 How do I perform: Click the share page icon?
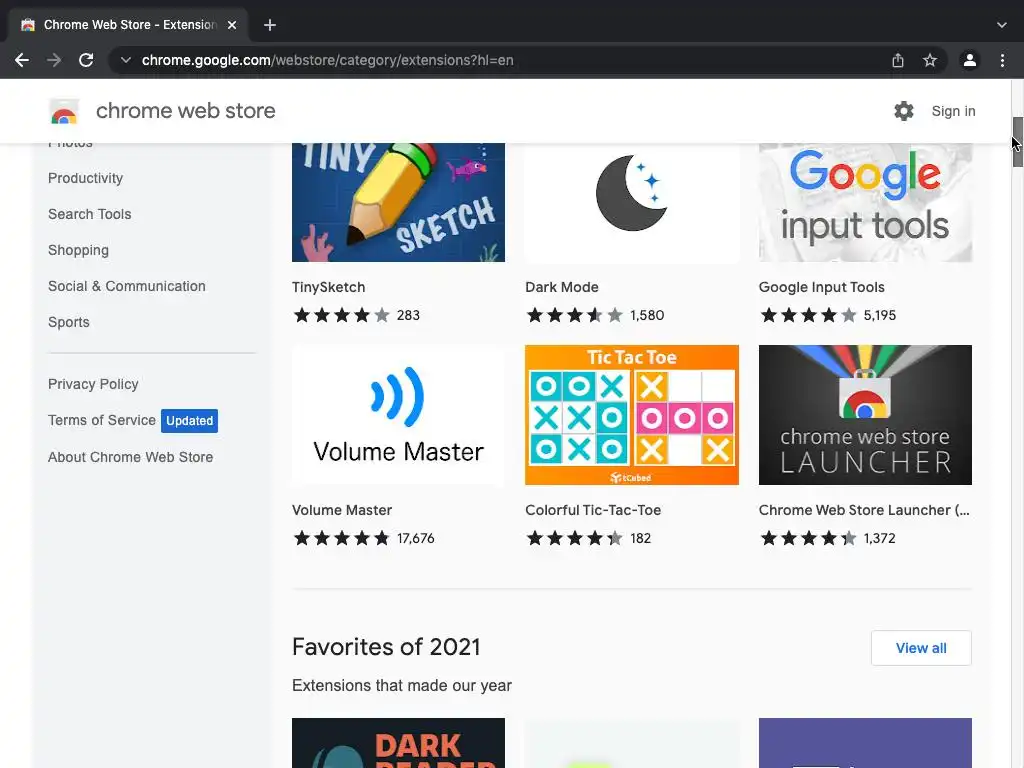(x=898, y=60)
